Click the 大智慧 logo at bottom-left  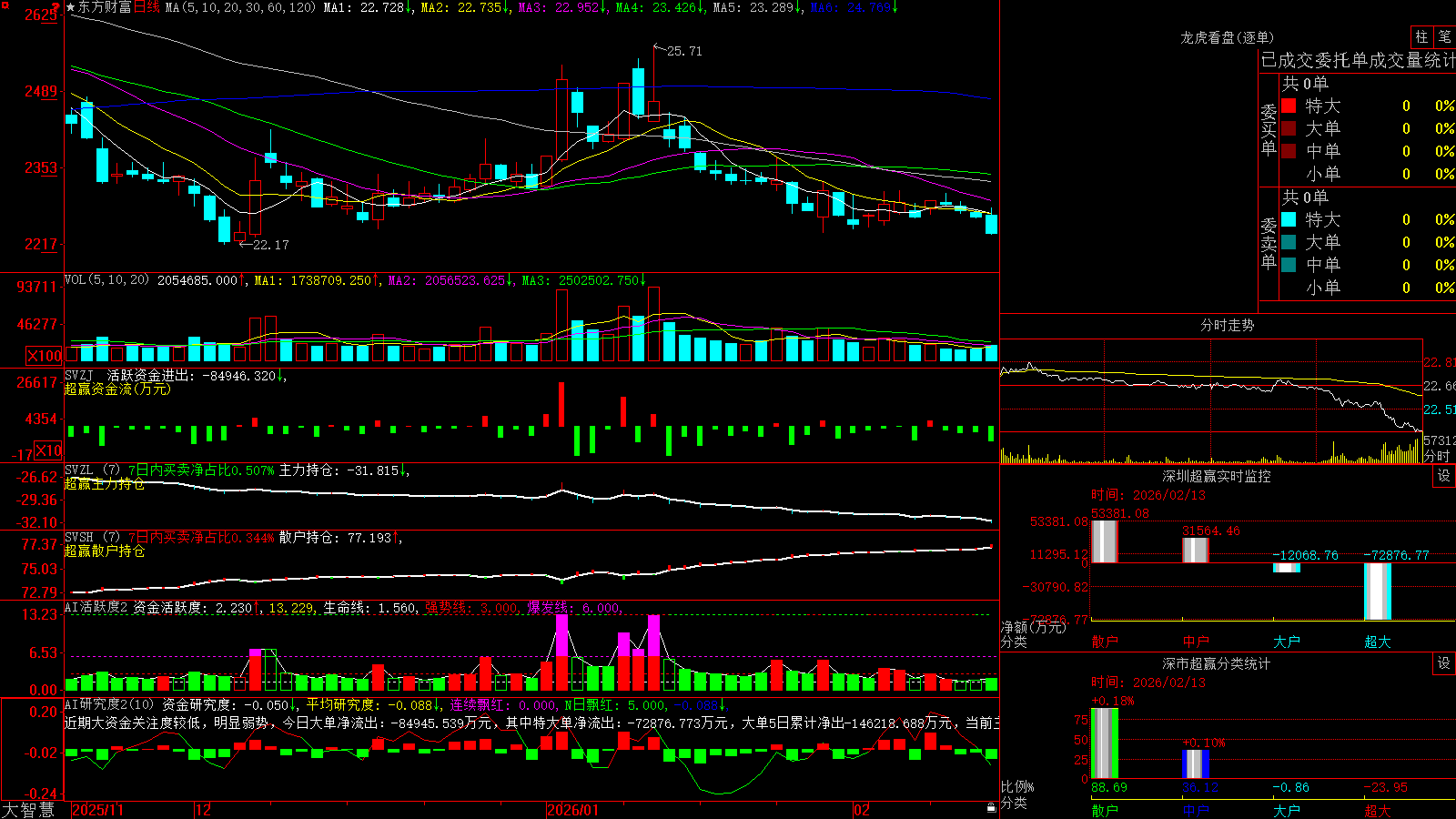coord(28,810)
